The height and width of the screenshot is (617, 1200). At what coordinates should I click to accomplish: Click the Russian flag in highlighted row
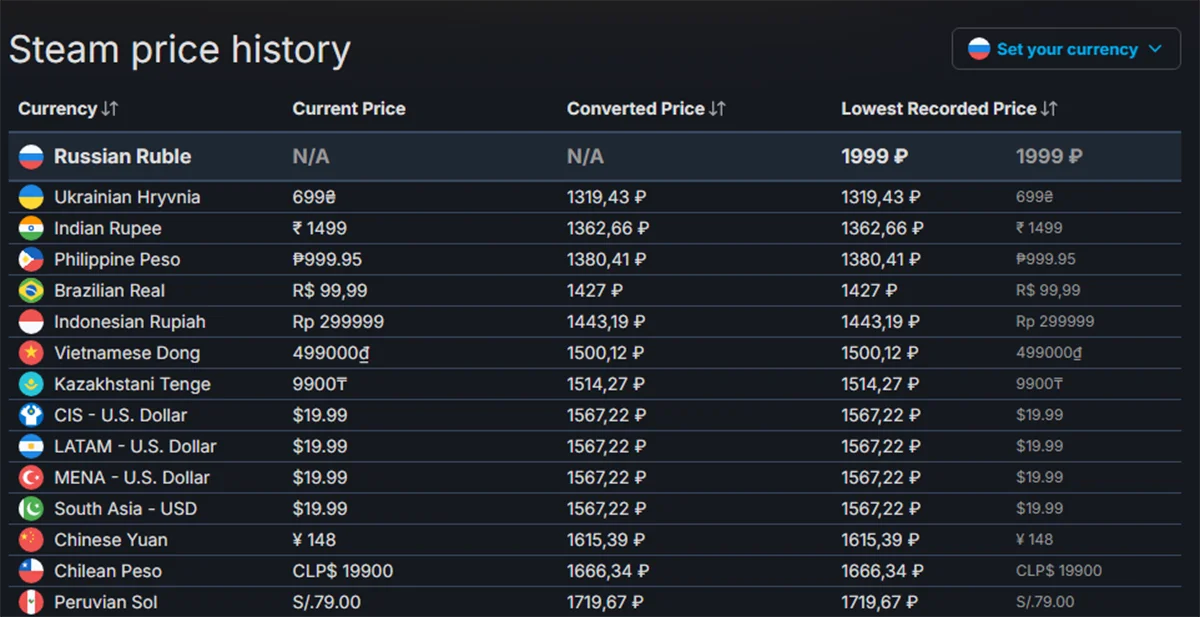click(x=31, y=156)
